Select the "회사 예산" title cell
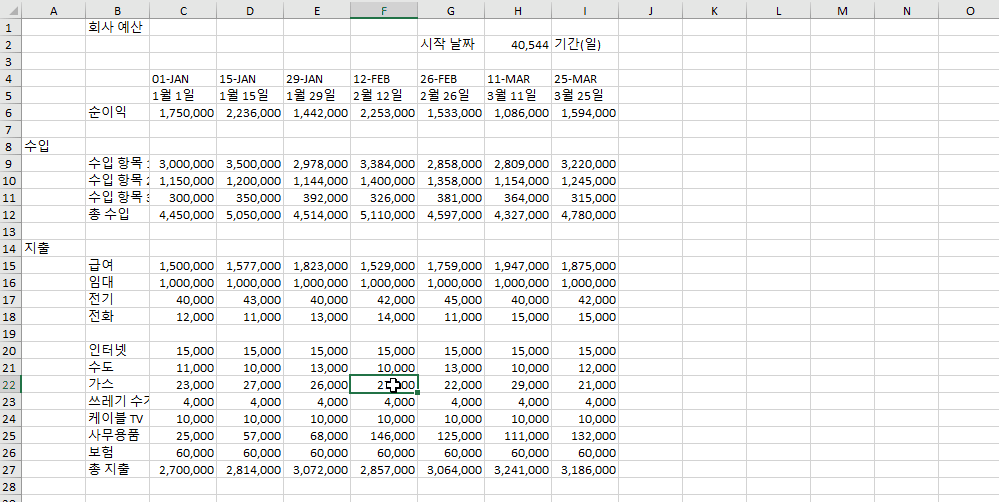 pos(117,27)
